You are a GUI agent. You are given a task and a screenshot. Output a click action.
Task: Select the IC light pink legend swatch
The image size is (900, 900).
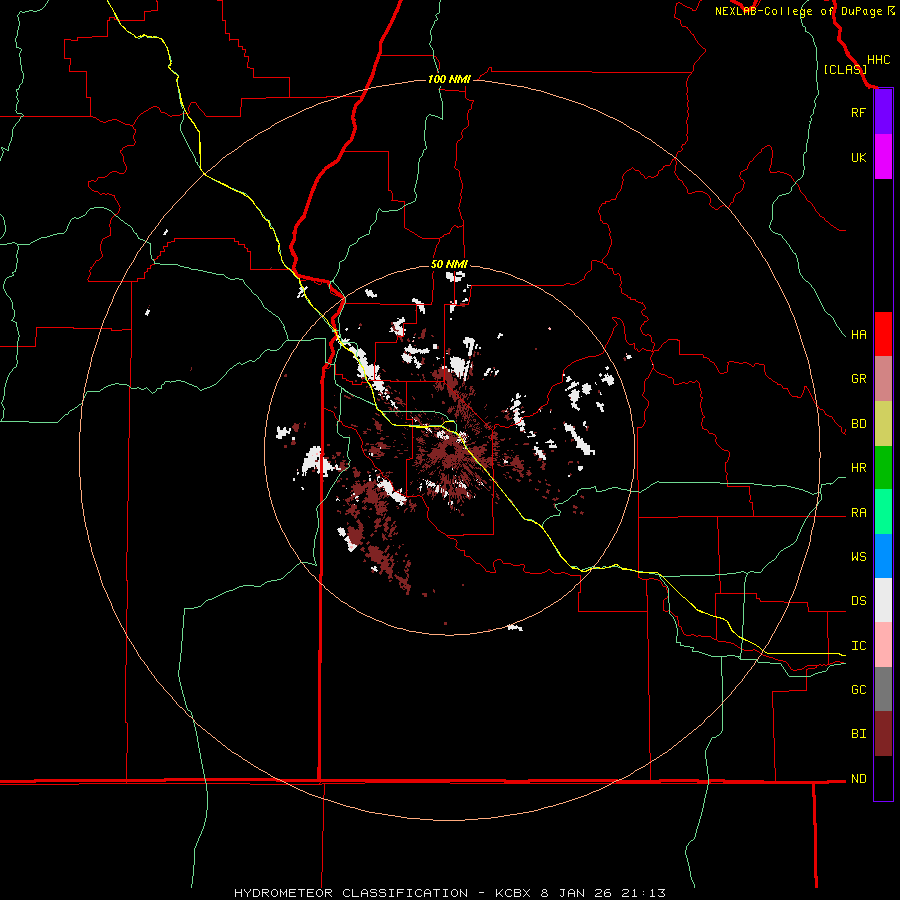[x=883, y=645]
